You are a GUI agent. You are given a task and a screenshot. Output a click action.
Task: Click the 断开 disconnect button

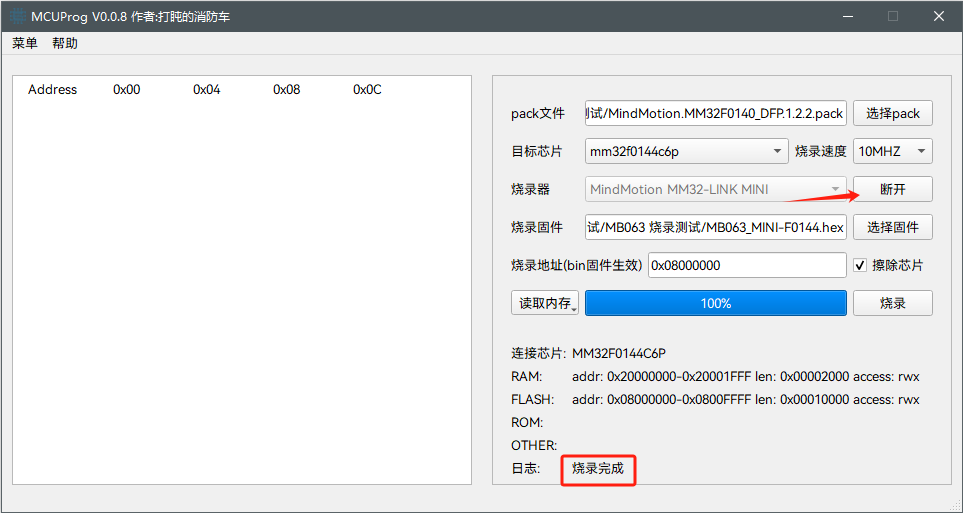pyautogui.click(x=892, y=190)
